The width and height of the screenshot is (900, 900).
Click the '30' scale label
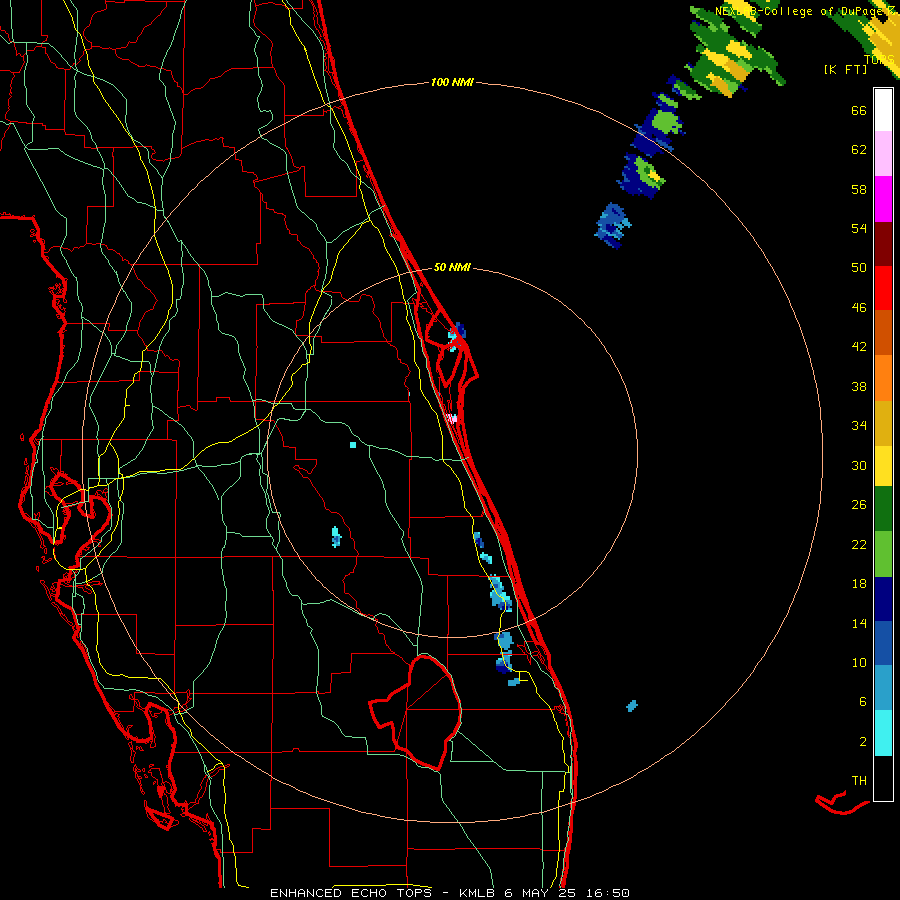pyautogui.click(x=859, y=465)
